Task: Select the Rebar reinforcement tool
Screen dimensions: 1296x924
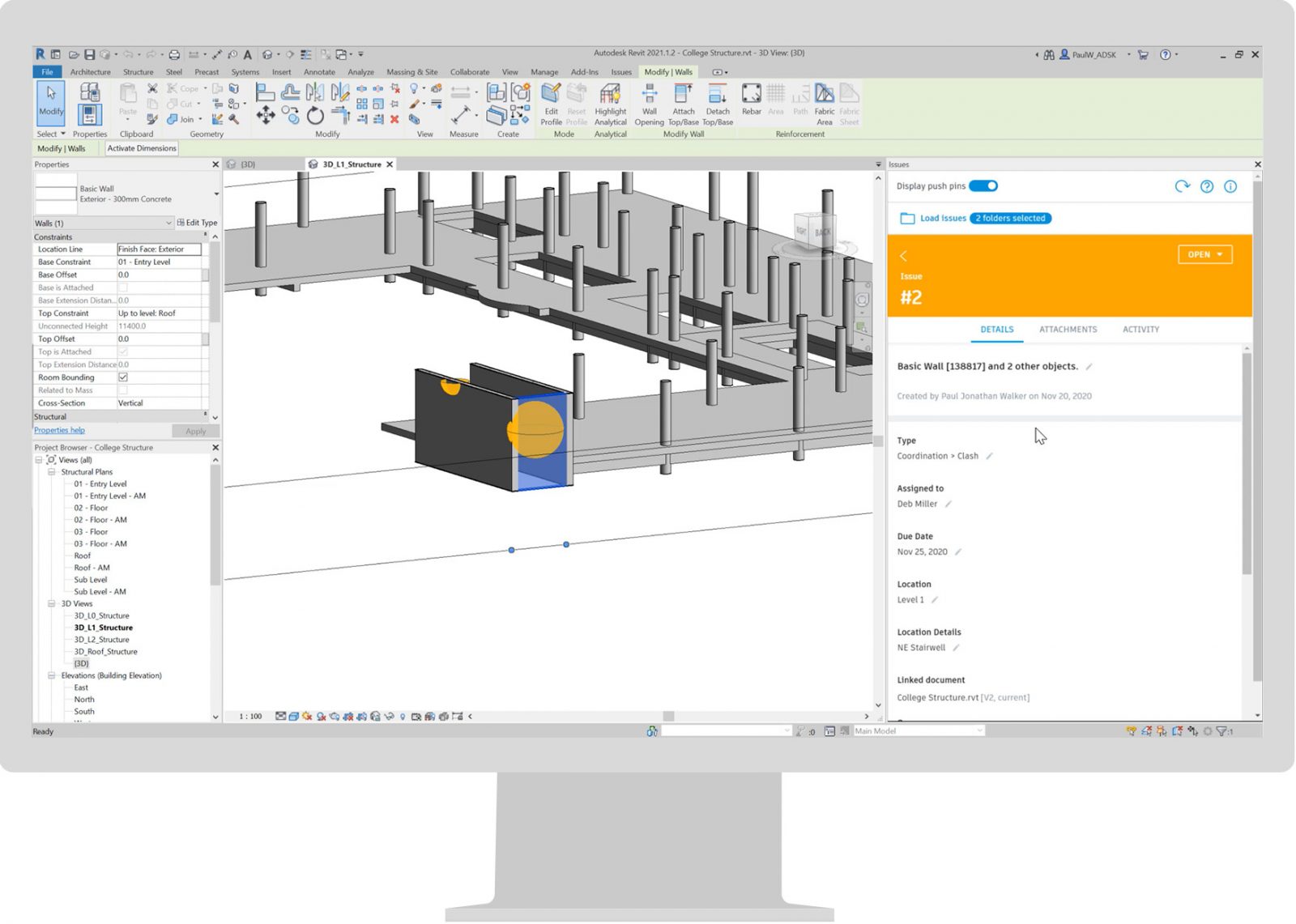Action: click(751, 103)
